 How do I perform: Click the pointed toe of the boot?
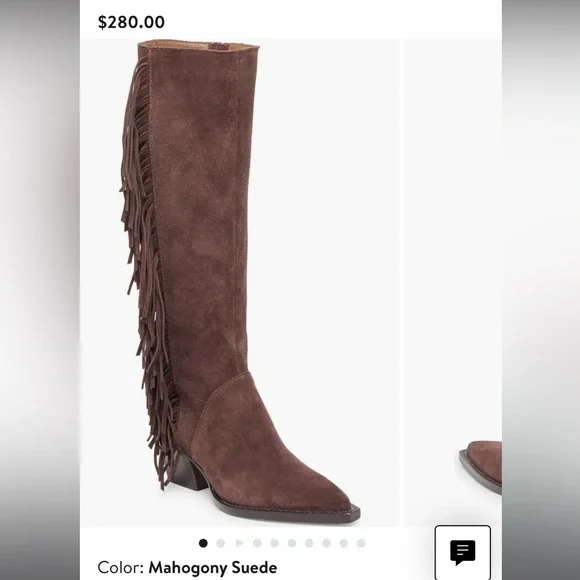click(x=333, y=503)
